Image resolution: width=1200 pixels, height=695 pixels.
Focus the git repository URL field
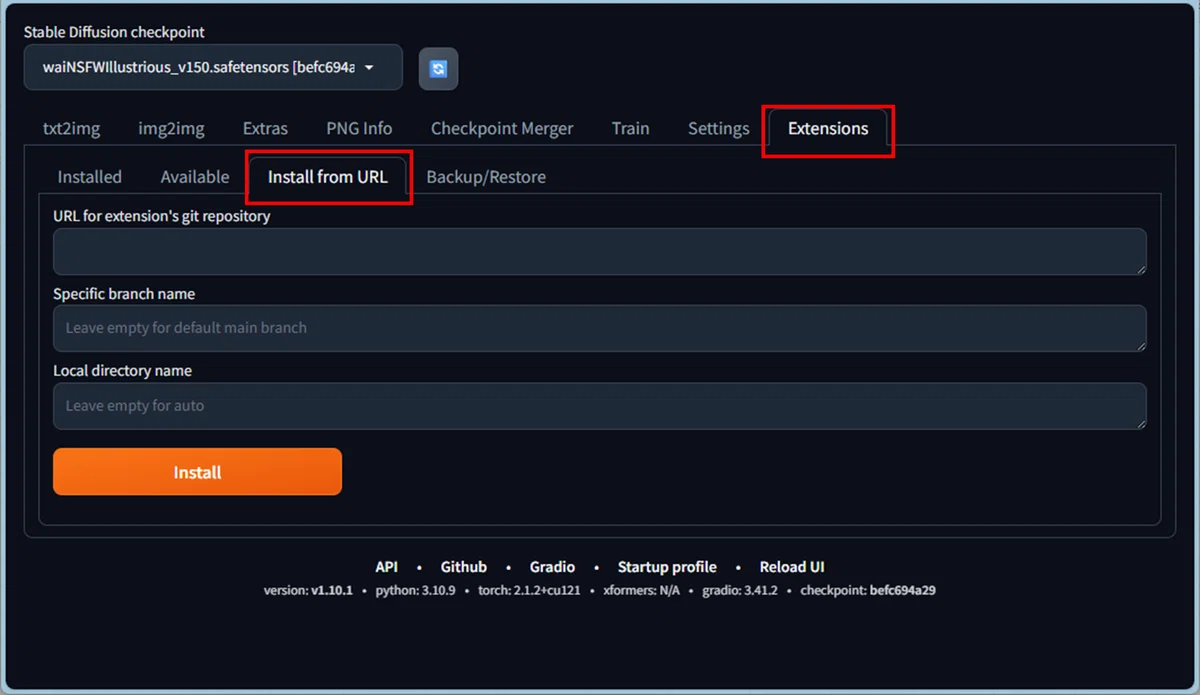[x=600, y=251]
